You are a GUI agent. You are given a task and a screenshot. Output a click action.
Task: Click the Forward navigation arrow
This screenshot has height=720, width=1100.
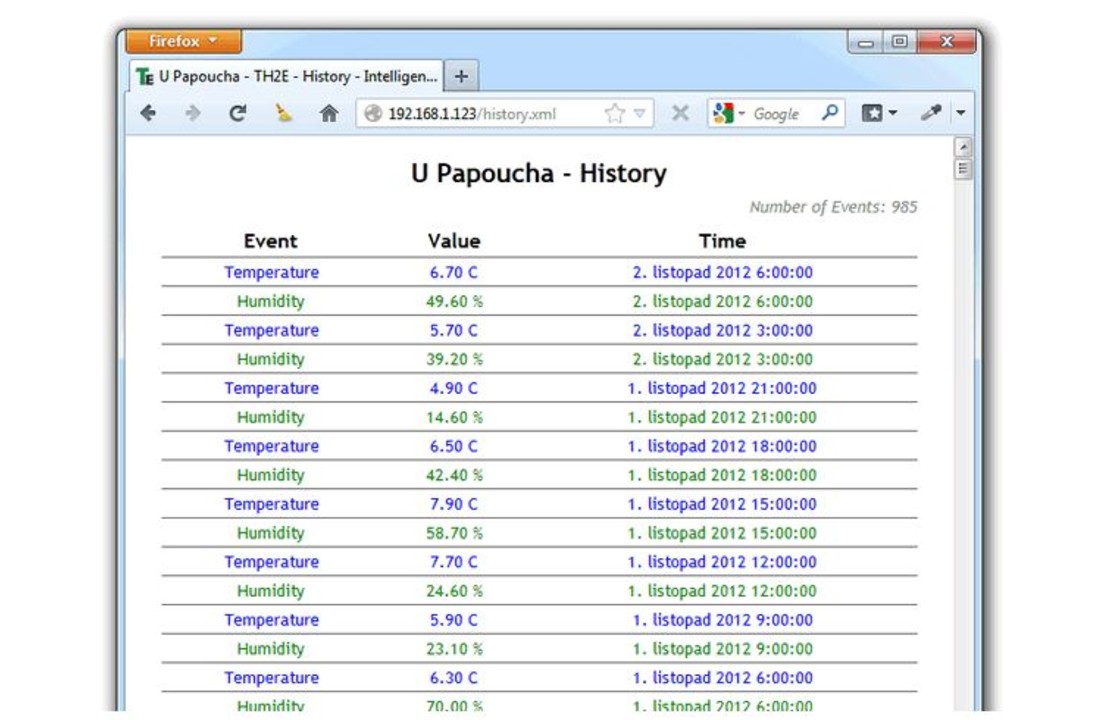tap(193, 114)
